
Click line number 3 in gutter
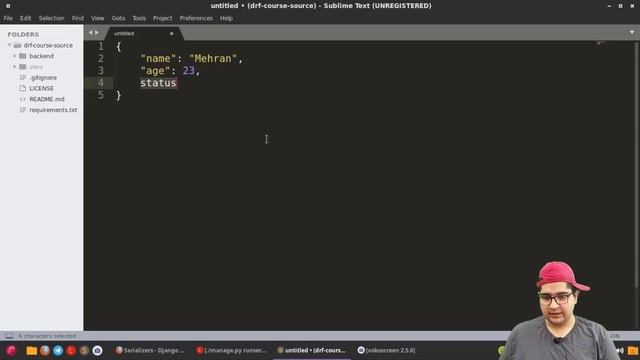coord(101,71)
